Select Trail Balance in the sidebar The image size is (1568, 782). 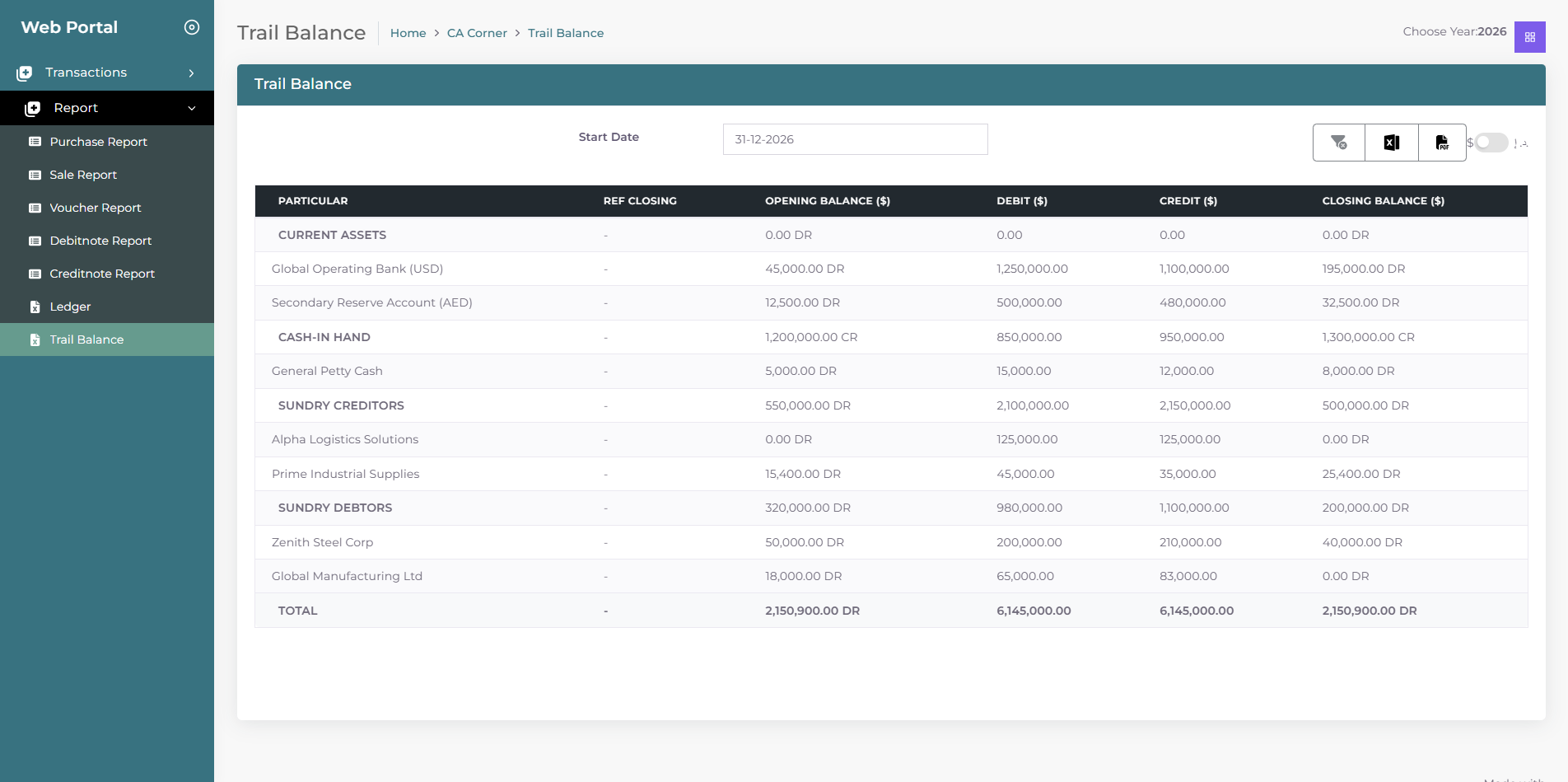point(86,339)
